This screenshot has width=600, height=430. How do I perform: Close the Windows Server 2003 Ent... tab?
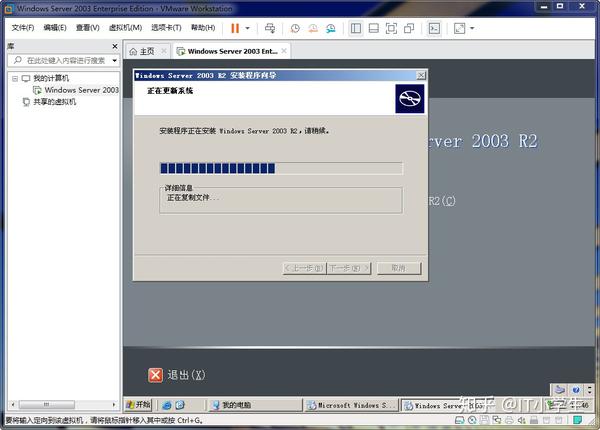(x=284, y=50)
